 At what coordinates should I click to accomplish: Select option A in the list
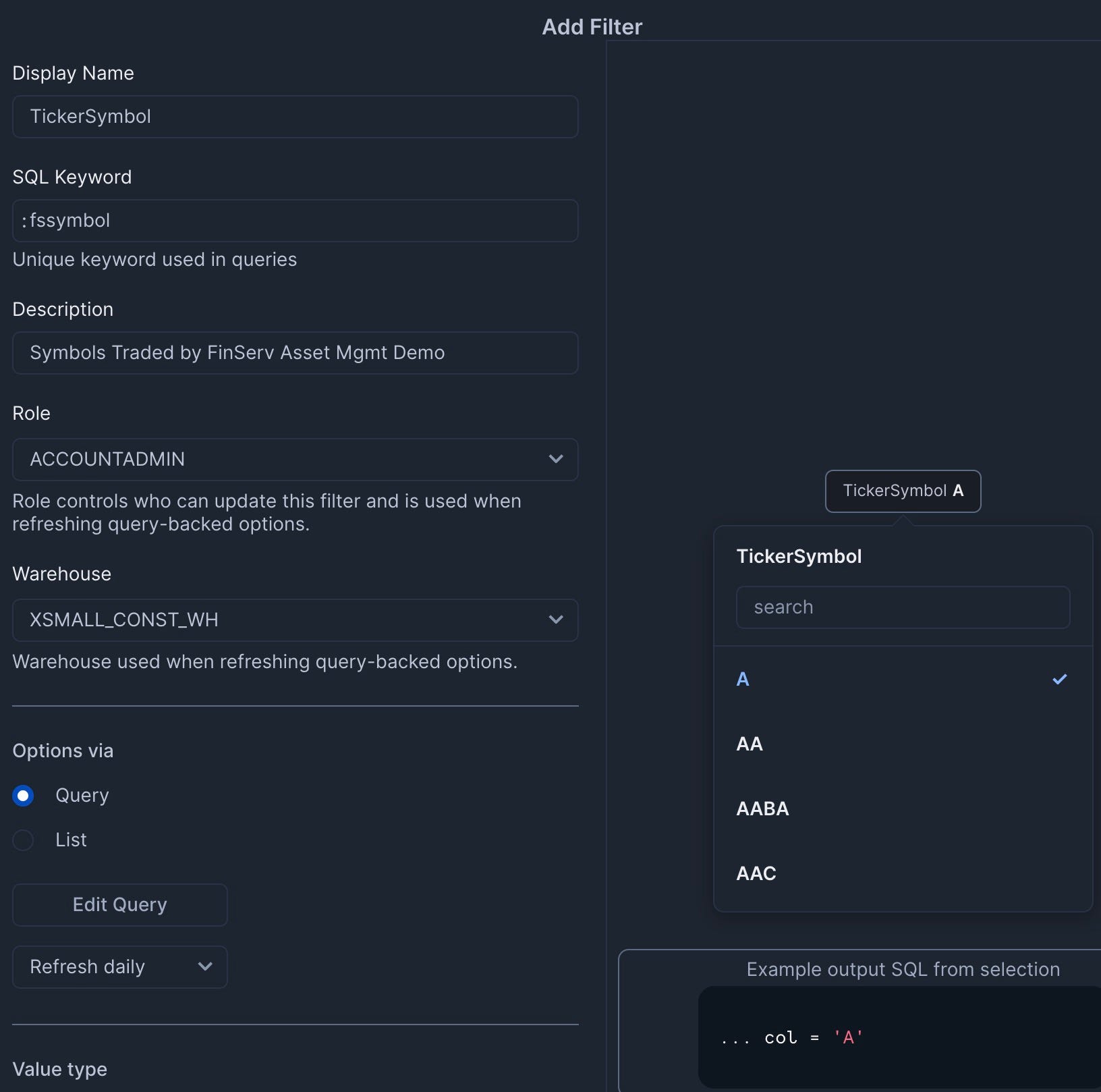(743, 680)
